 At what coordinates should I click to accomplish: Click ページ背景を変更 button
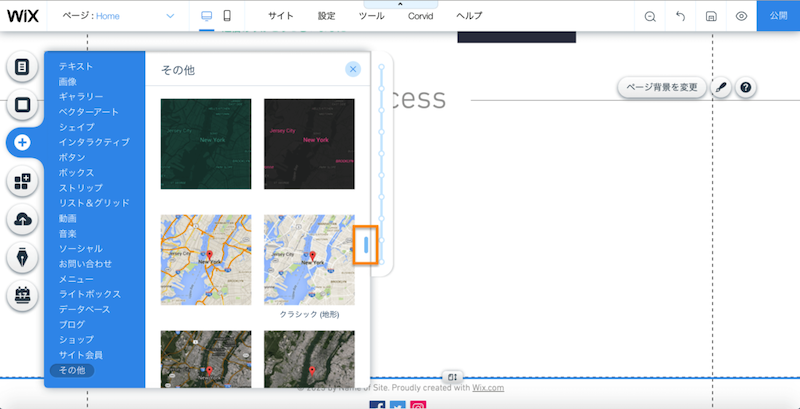click(x=662, y=87)
